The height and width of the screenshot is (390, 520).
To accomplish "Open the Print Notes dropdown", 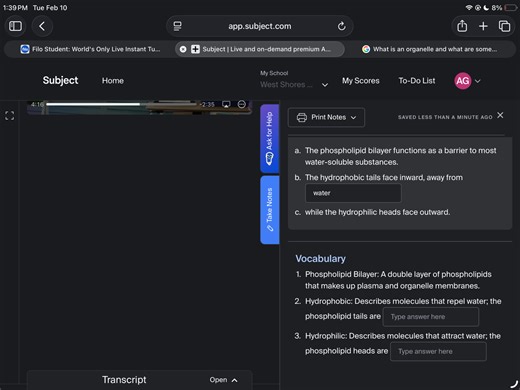I will (x=326, y=117).
